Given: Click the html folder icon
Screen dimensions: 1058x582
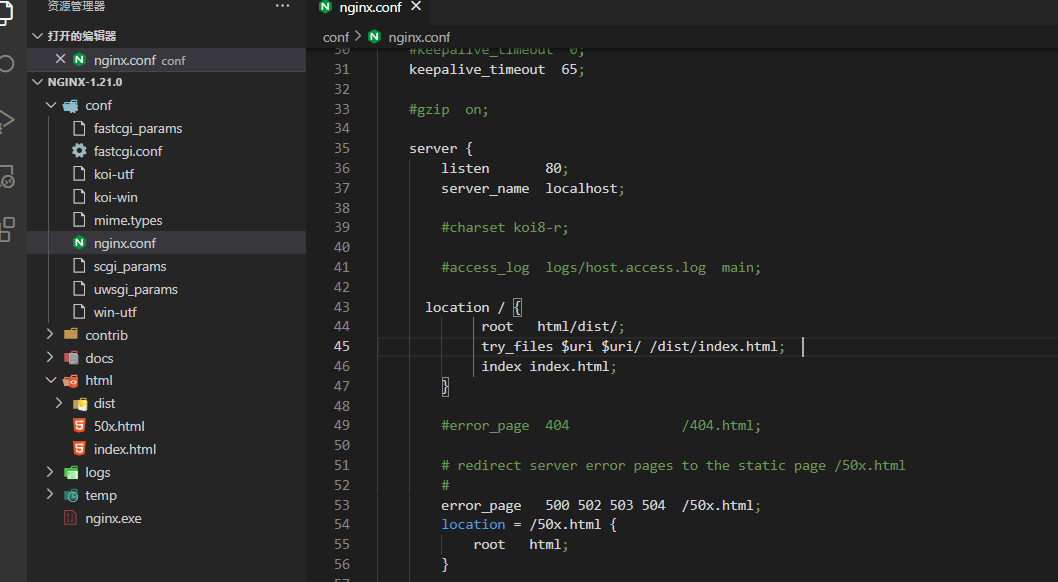Looking at the screenshot, I should coord(70,381).
